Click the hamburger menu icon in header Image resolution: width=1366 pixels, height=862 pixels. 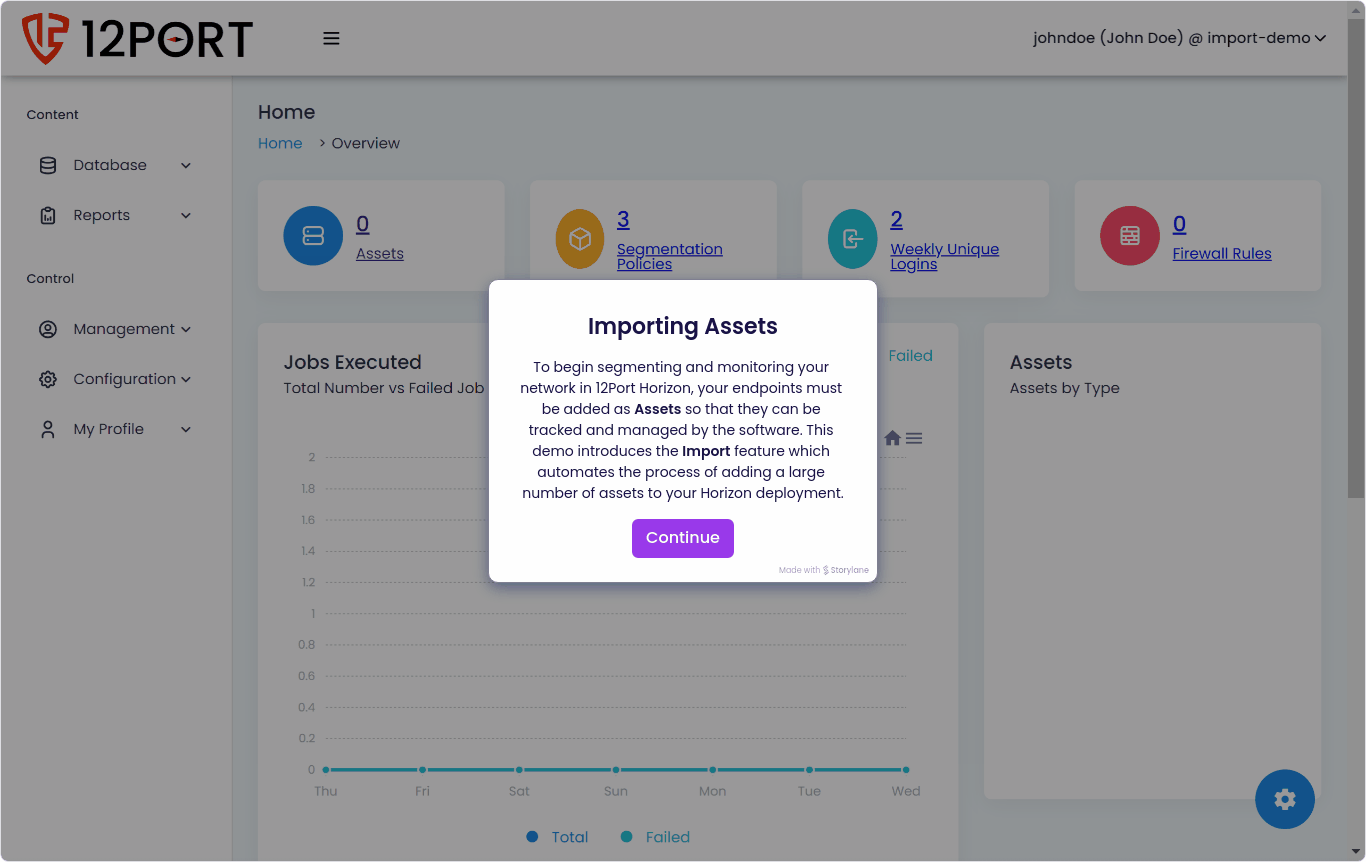click(x=331, y=38)
